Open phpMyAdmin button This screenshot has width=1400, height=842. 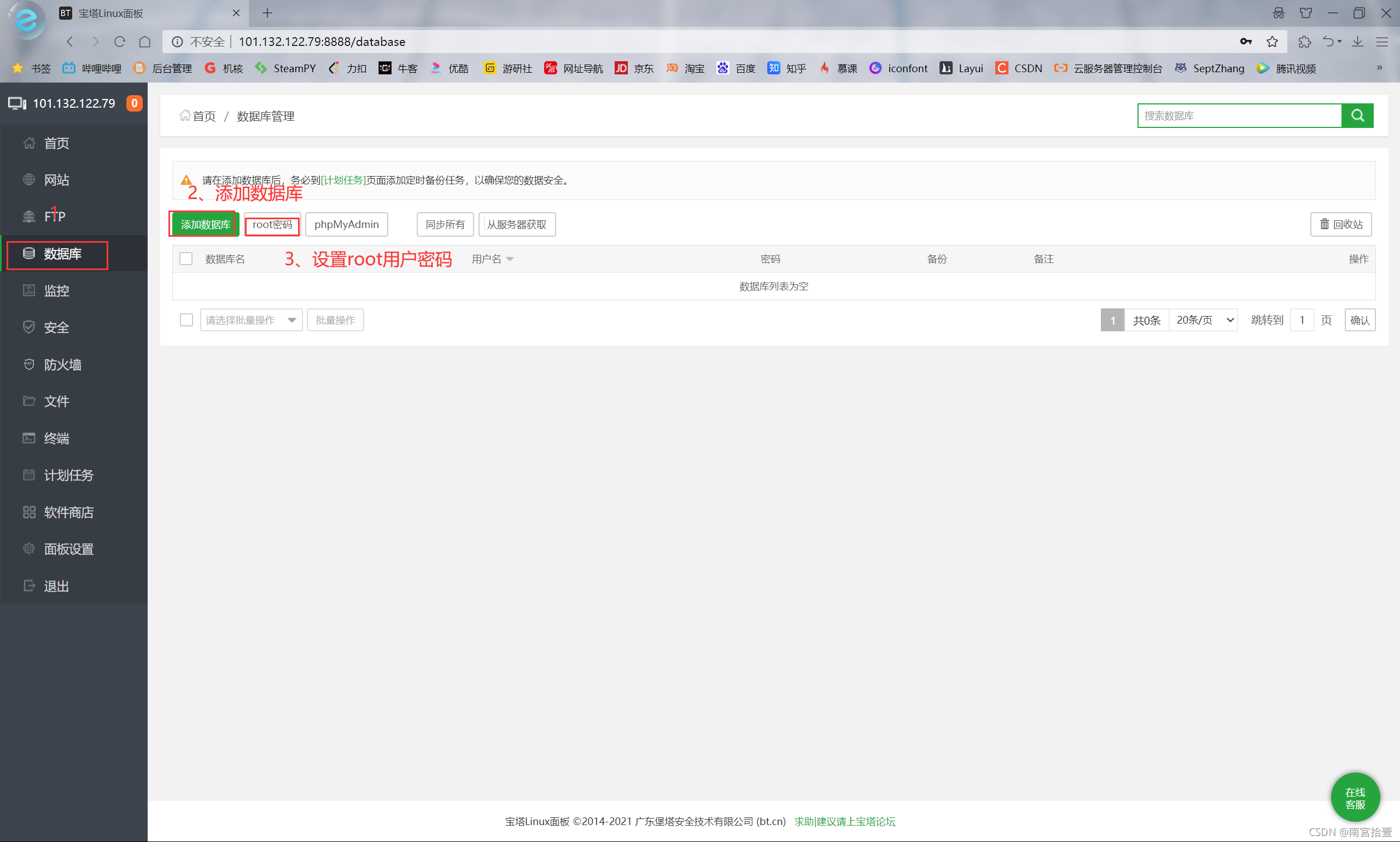tap(347, 225)
